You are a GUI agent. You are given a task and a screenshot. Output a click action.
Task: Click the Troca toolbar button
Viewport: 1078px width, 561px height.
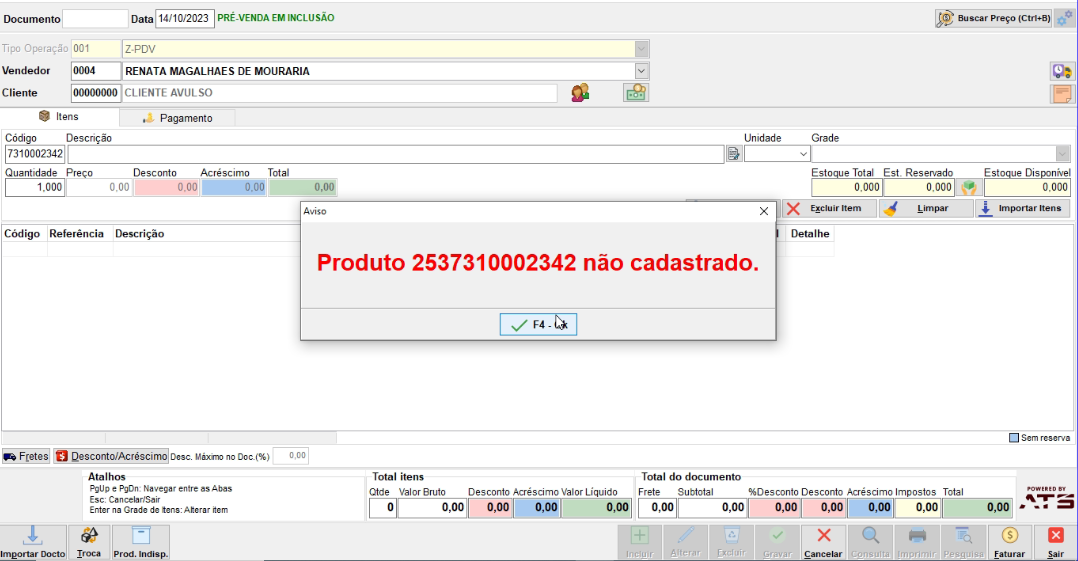tap(89, 542)
